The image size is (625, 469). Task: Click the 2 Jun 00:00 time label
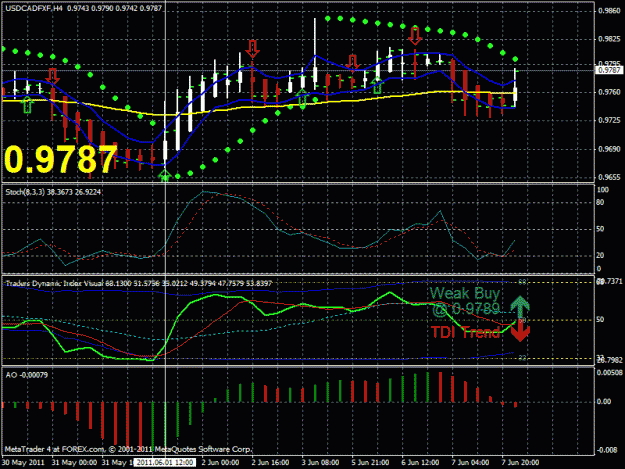tap(220, 463)
